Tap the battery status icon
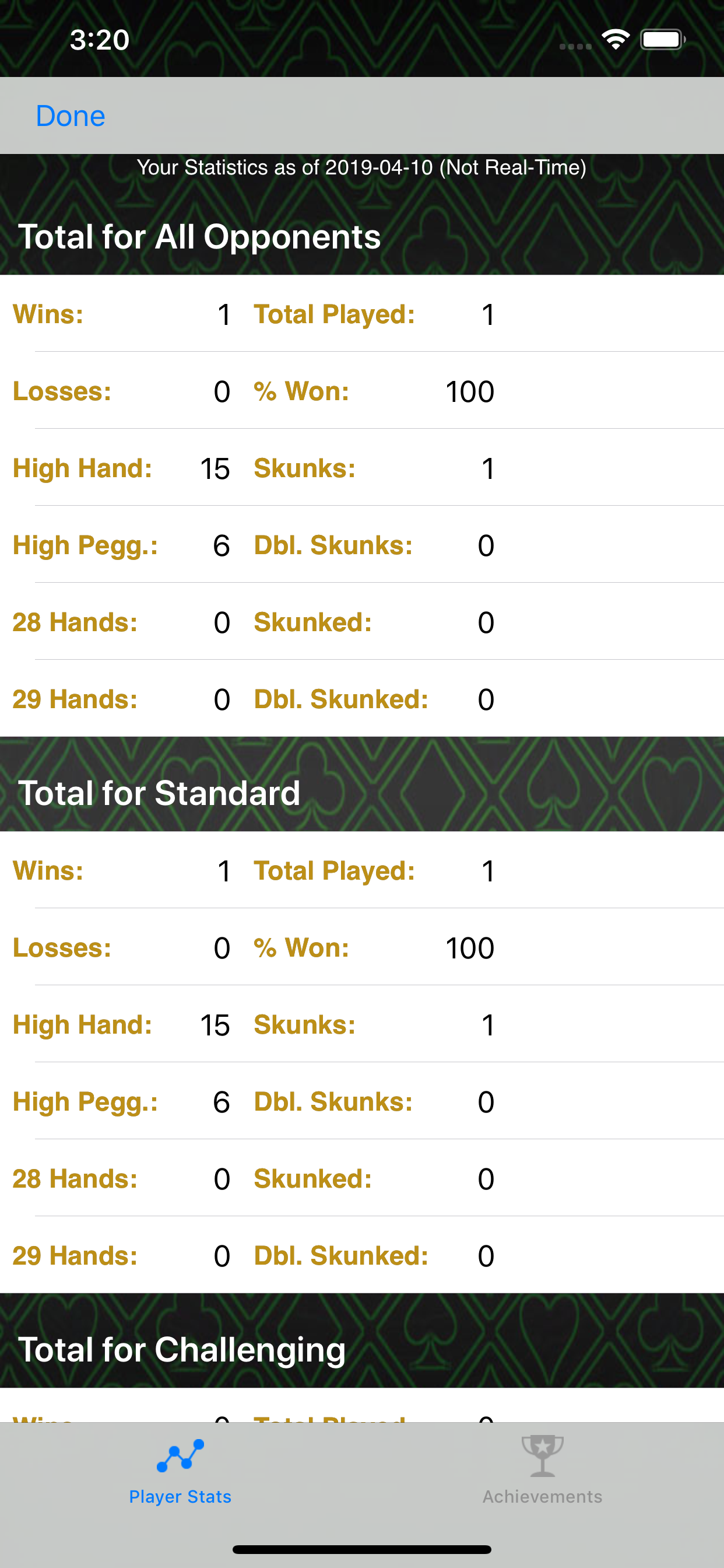 click(x=663, y=40)
